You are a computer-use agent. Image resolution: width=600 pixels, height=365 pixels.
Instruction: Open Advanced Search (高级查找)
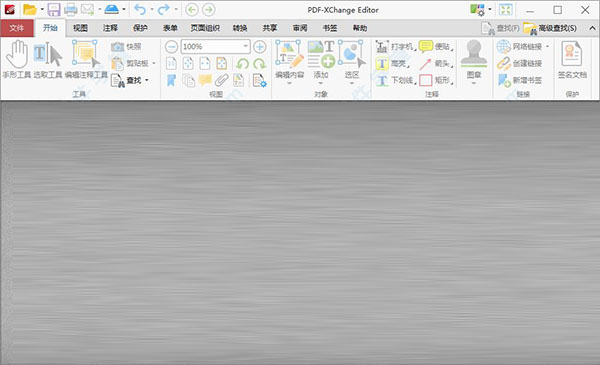pyautogui.click(x=550, y=28)
